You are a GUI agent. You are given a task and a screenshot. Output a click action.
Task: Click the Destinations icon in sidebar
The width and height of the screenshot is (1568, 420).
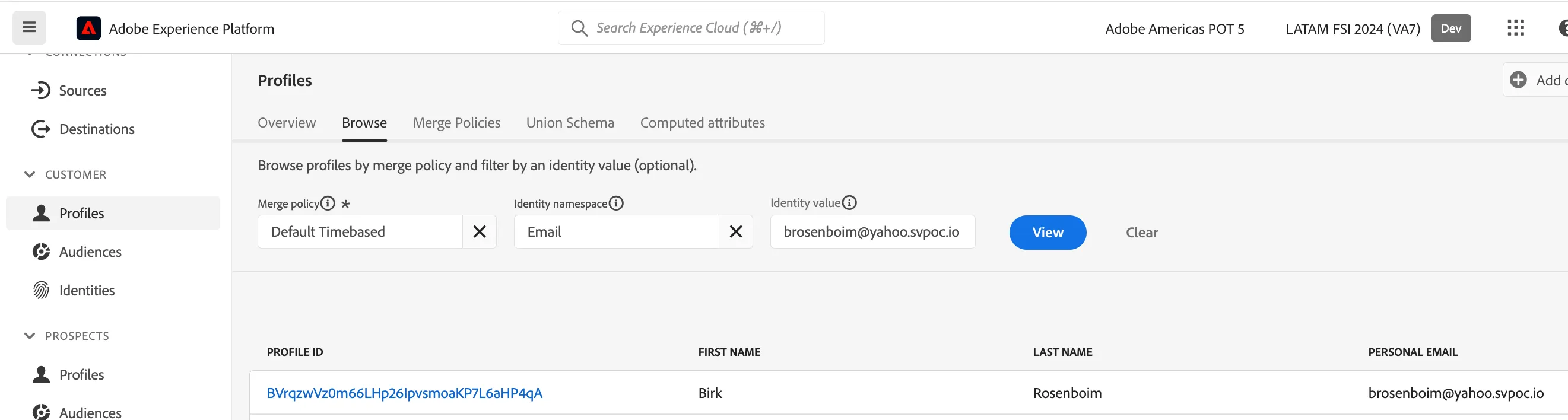41,129
